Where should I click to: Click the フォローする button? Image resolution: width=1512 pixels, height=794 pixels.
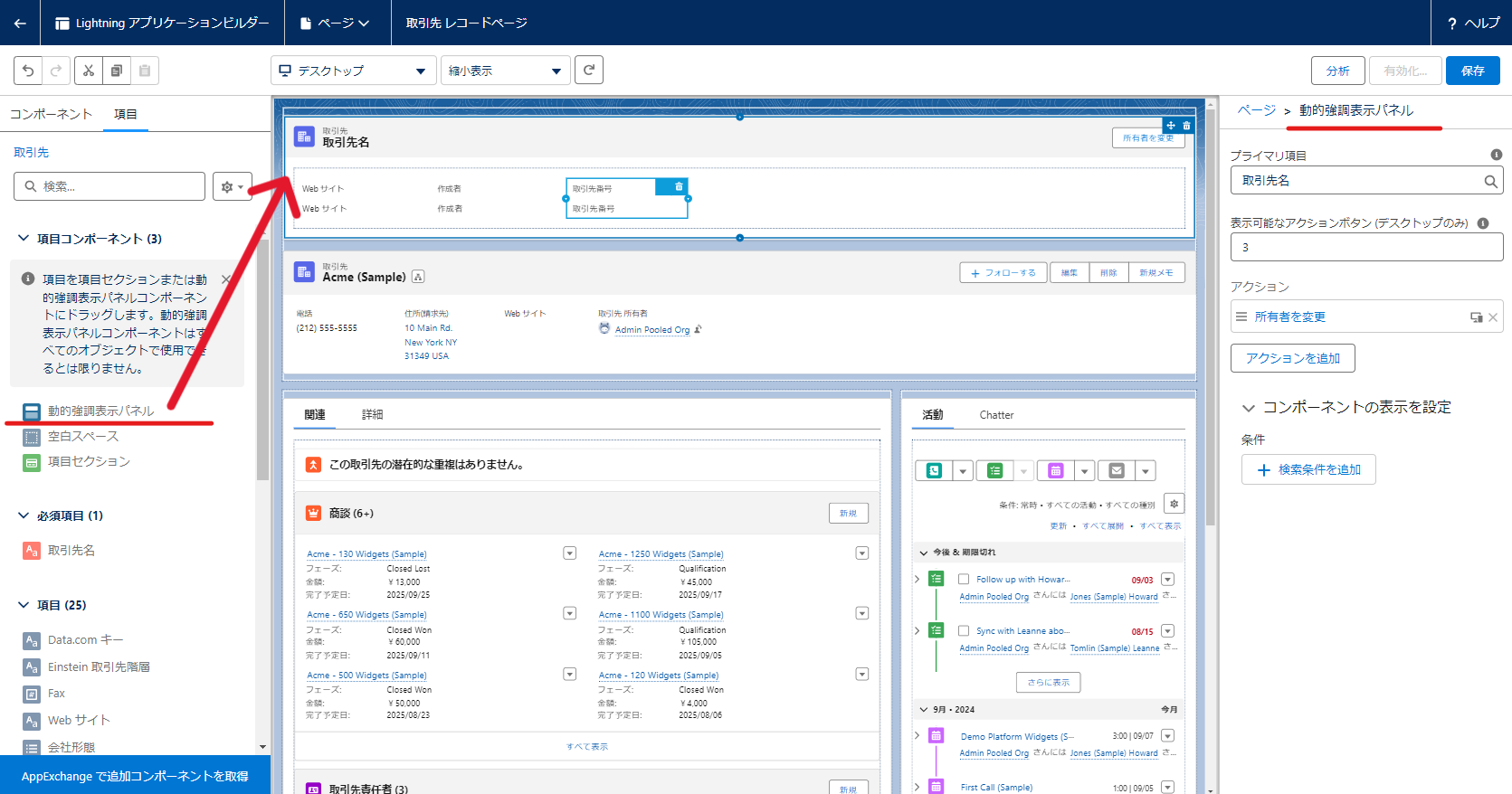[x=1003, y=272]
